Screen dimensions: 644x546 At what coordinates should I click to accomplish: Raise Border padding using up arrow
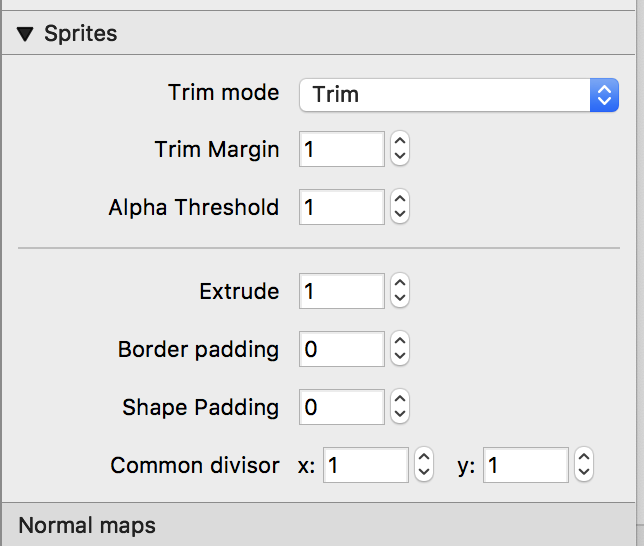point(400,343)
